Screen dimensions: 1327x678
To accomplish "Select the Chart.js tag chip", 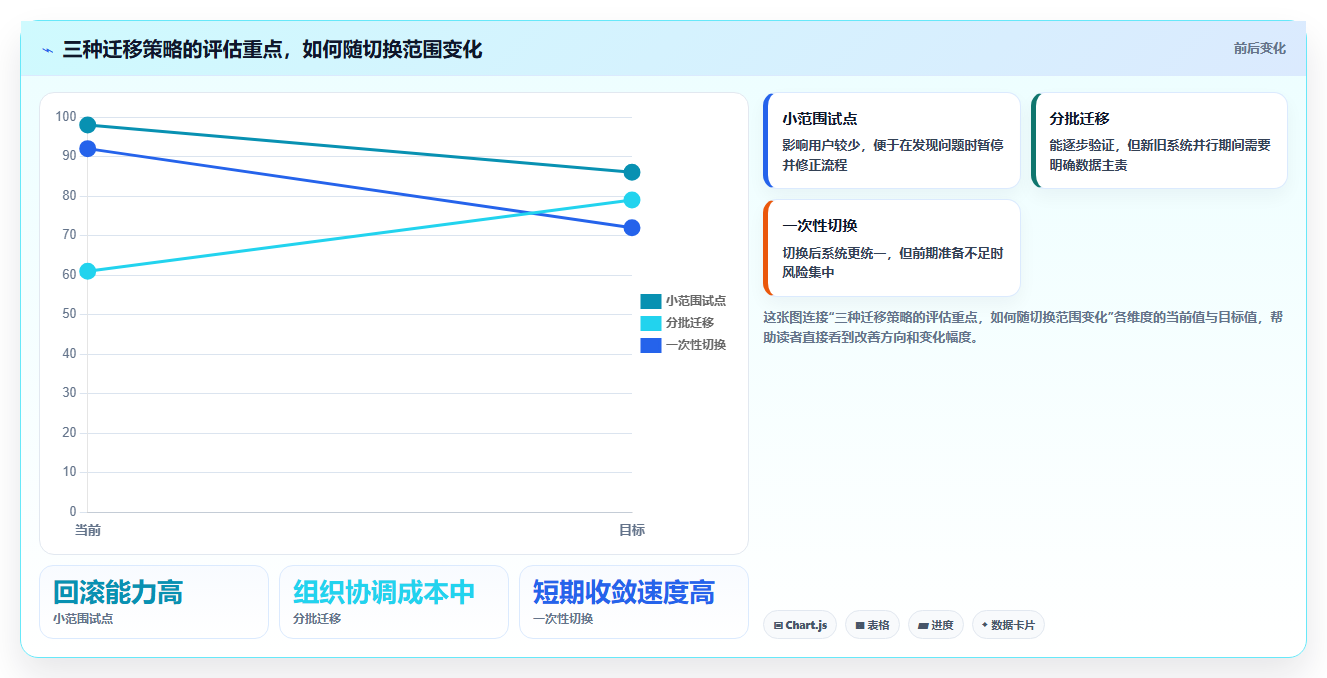I will 800,625.
